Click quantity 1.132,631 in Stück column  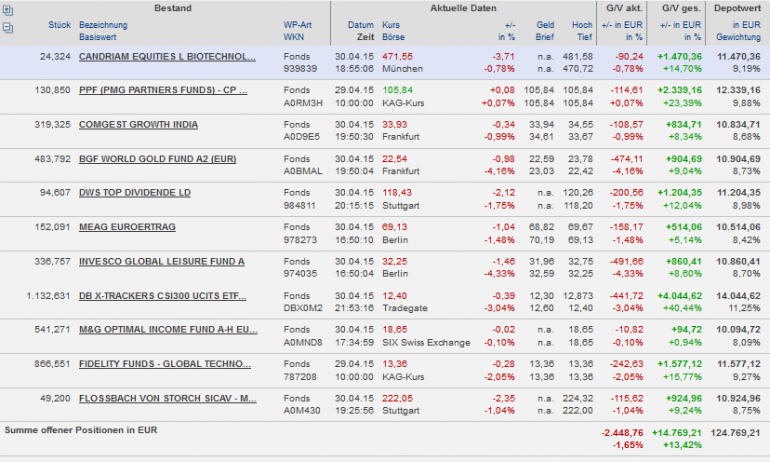(49, 296)
